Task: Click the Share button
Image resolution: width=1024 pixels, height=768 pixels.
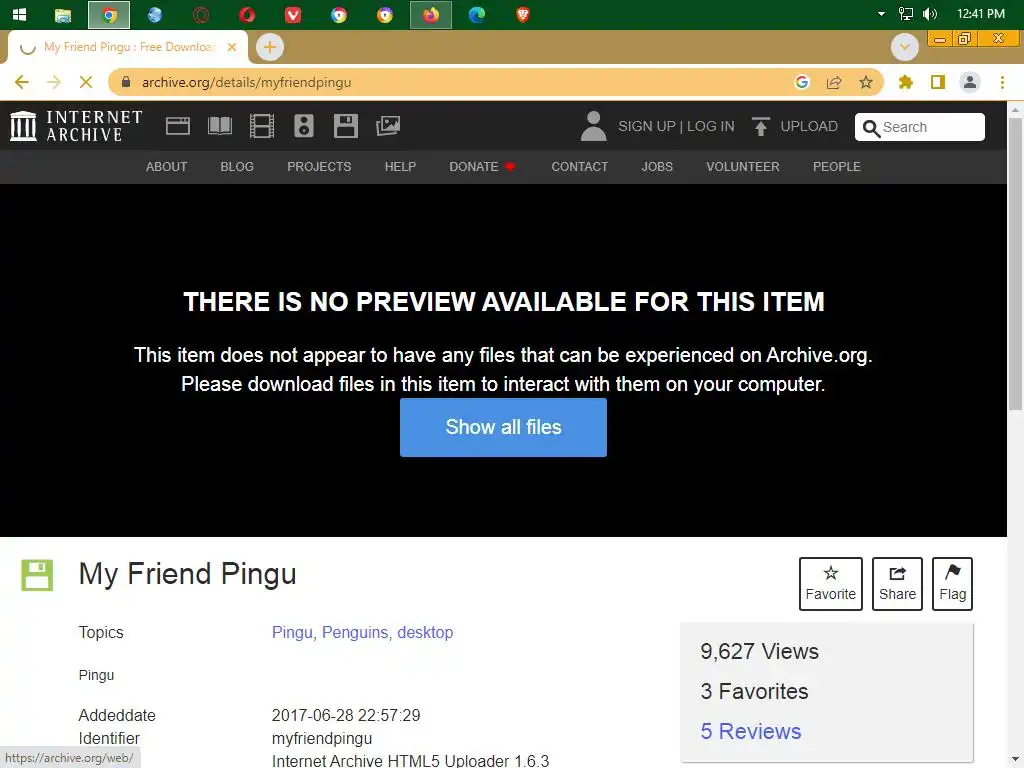Action: tap(897, 584)
